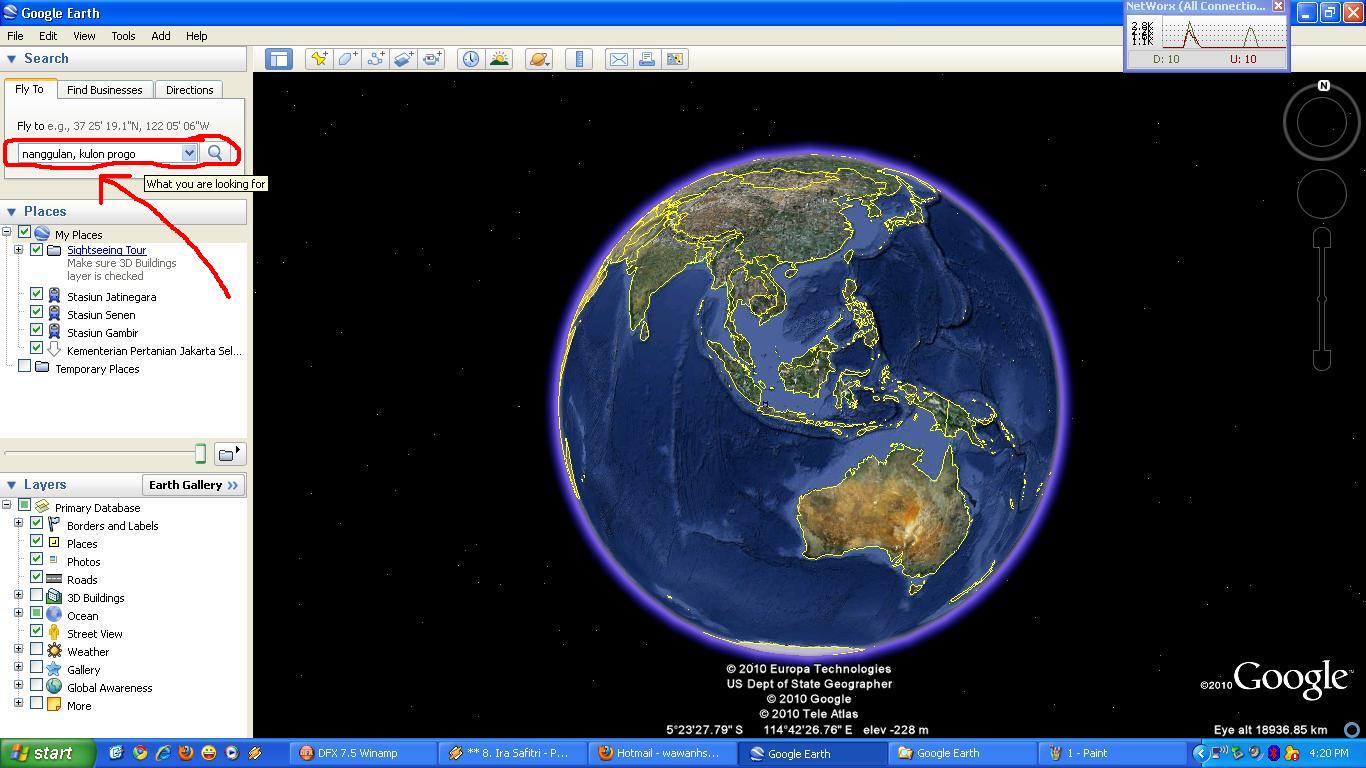Enable the 3D Buildings layer
This screenshot has height=768, width=1366.
pyautogui.click(x=37, y=596)
